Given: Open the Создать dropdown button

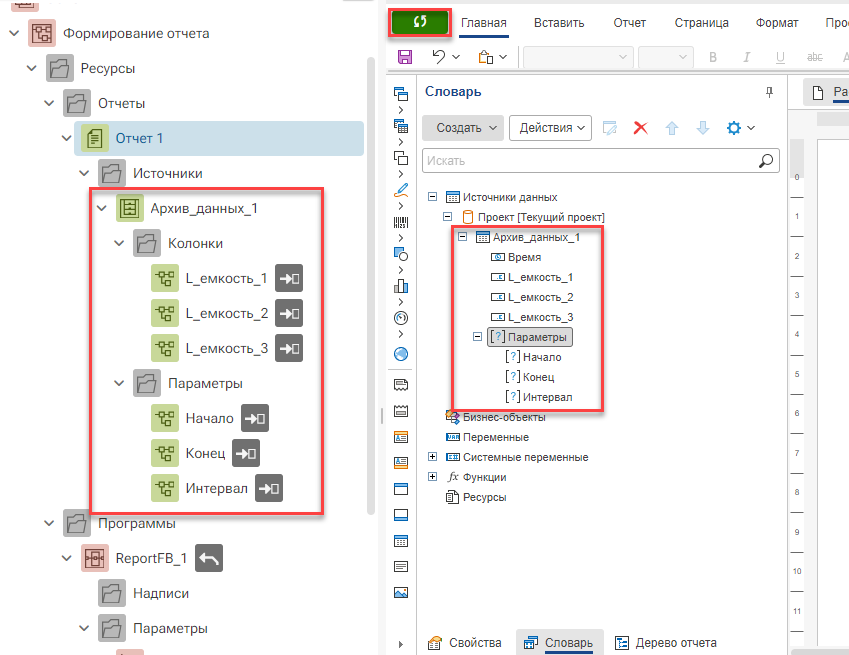Looking at the screenshot, I should (x=463, y=128).
